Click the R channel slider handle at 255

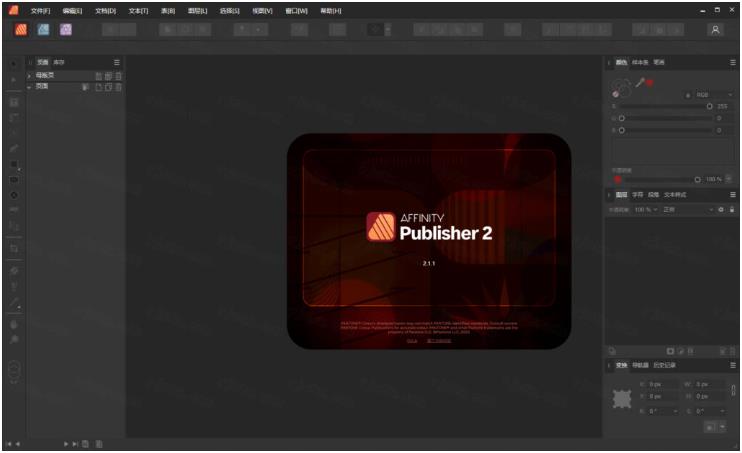coord(709,107)
